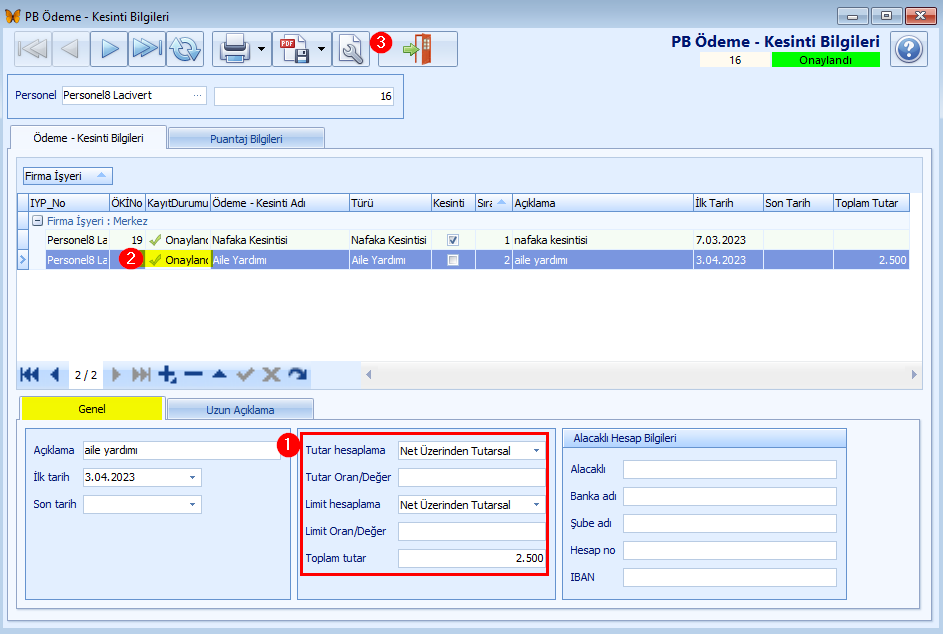Open the blue help question mark

[908, 49]
